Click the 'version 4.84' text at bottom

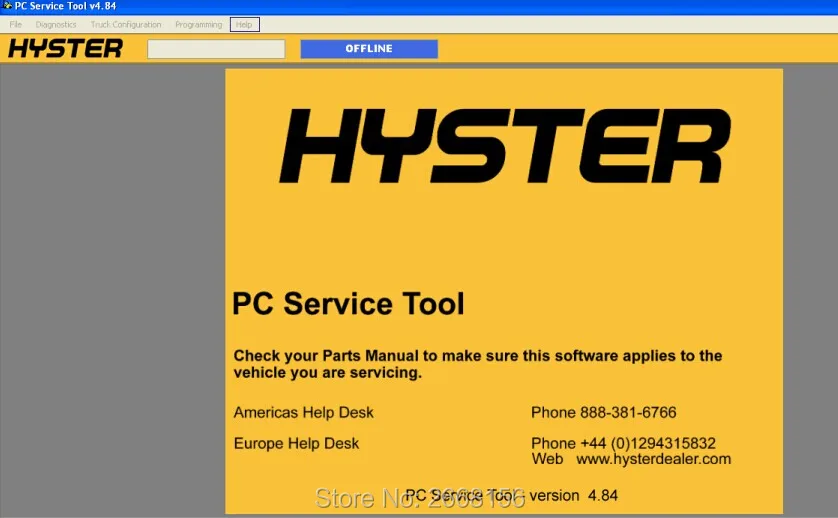[x=573, y=496]
